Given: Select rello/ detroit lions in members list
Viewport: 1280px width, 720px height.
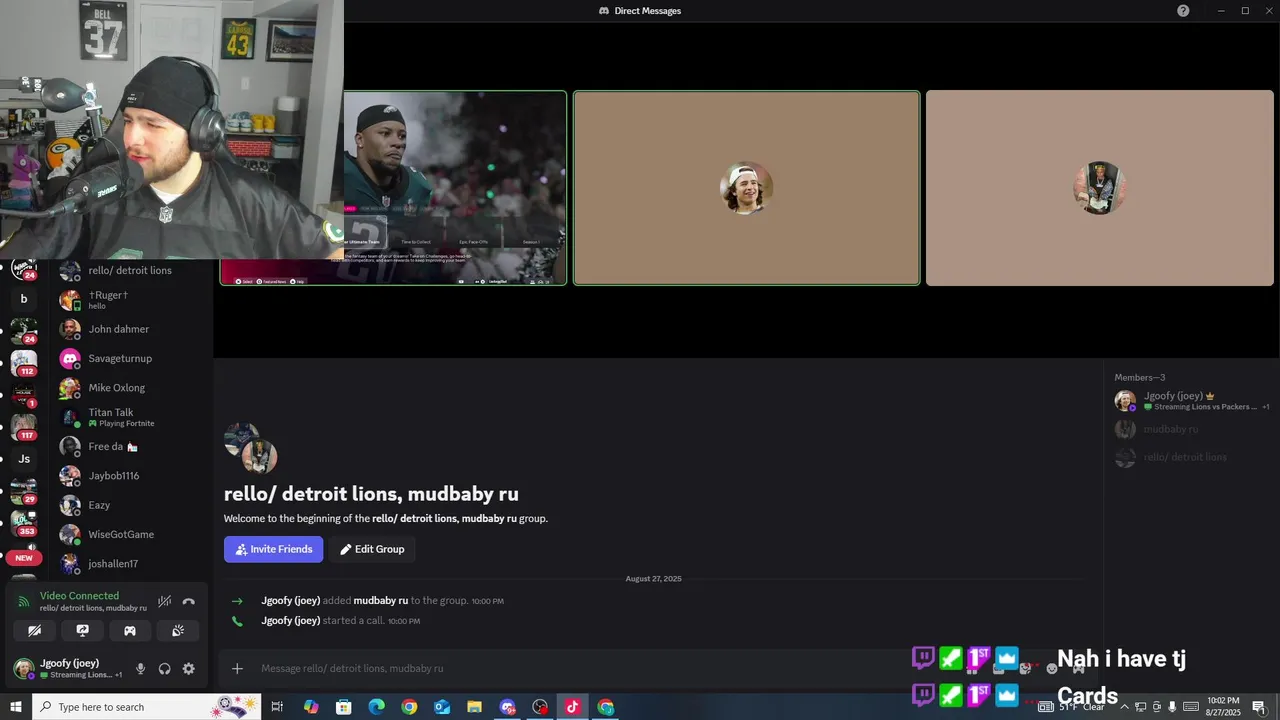Looking at the screenshot, I should [1192, 457].
